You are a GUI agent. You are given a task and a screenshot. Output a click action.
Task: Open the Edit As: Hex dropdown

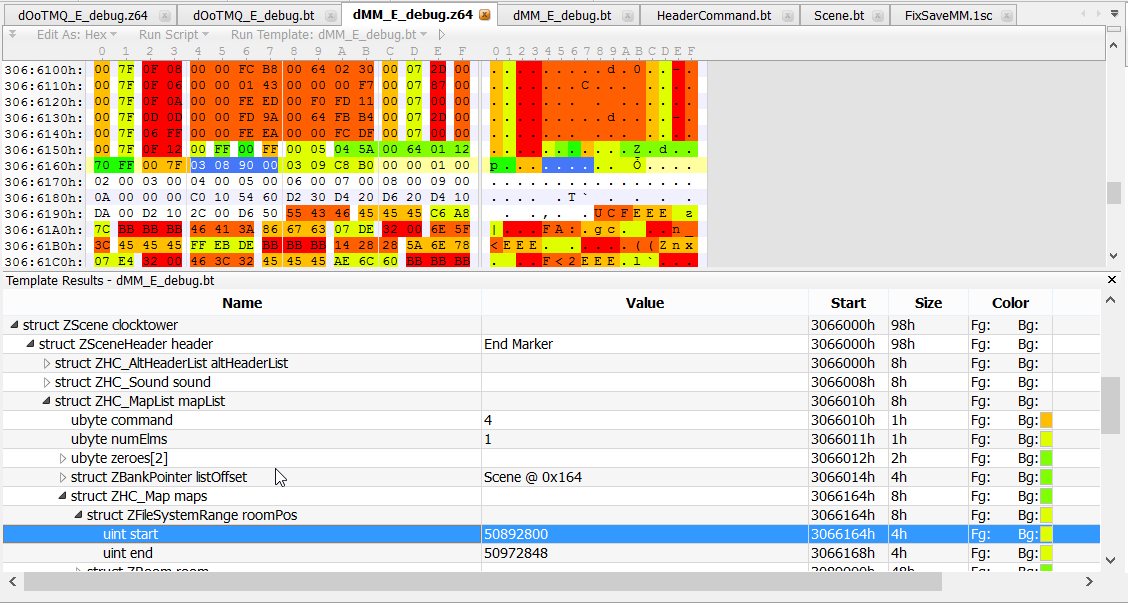pyautogui.click(x=76, y=35)
